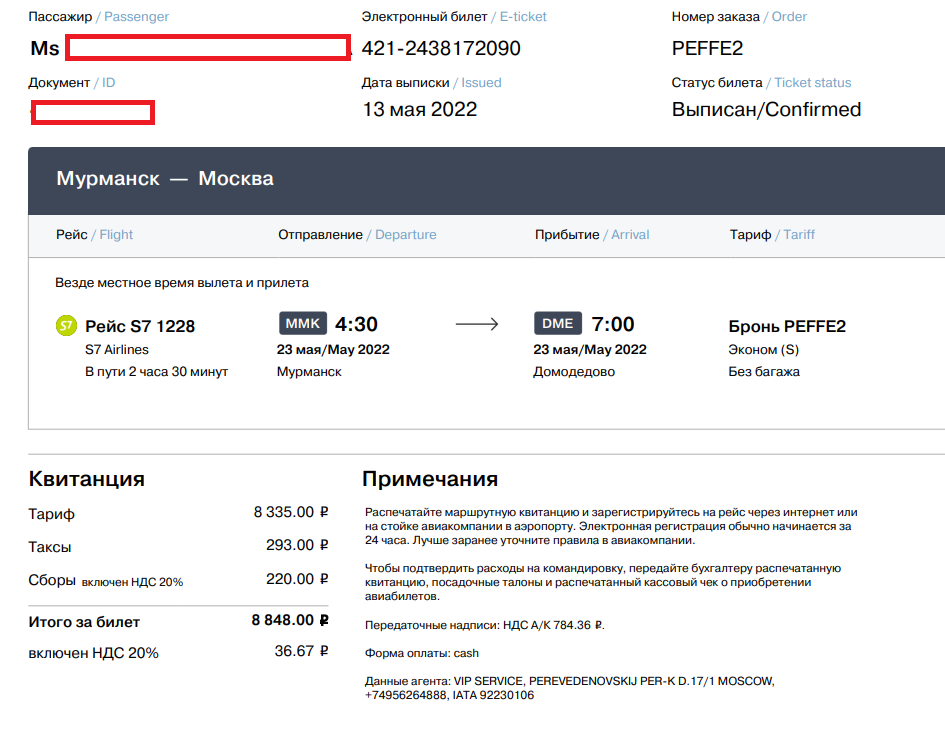Click total amount 8 848.00 ₽
Image resolution: width=945 pixels, height=756 pixels.
point(290,620)
